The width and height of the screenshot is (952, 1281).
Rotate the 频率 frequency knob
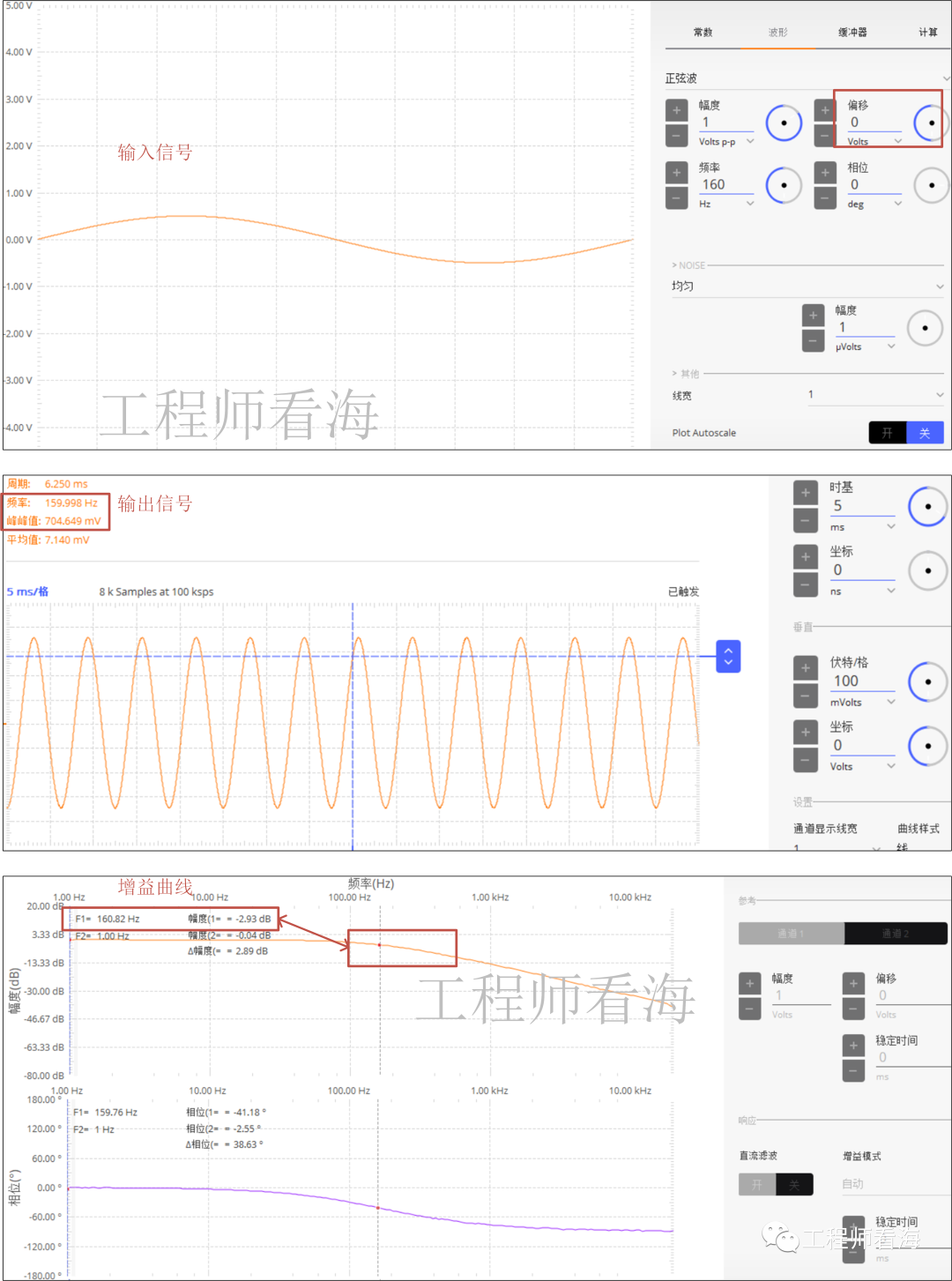(784, 185)
